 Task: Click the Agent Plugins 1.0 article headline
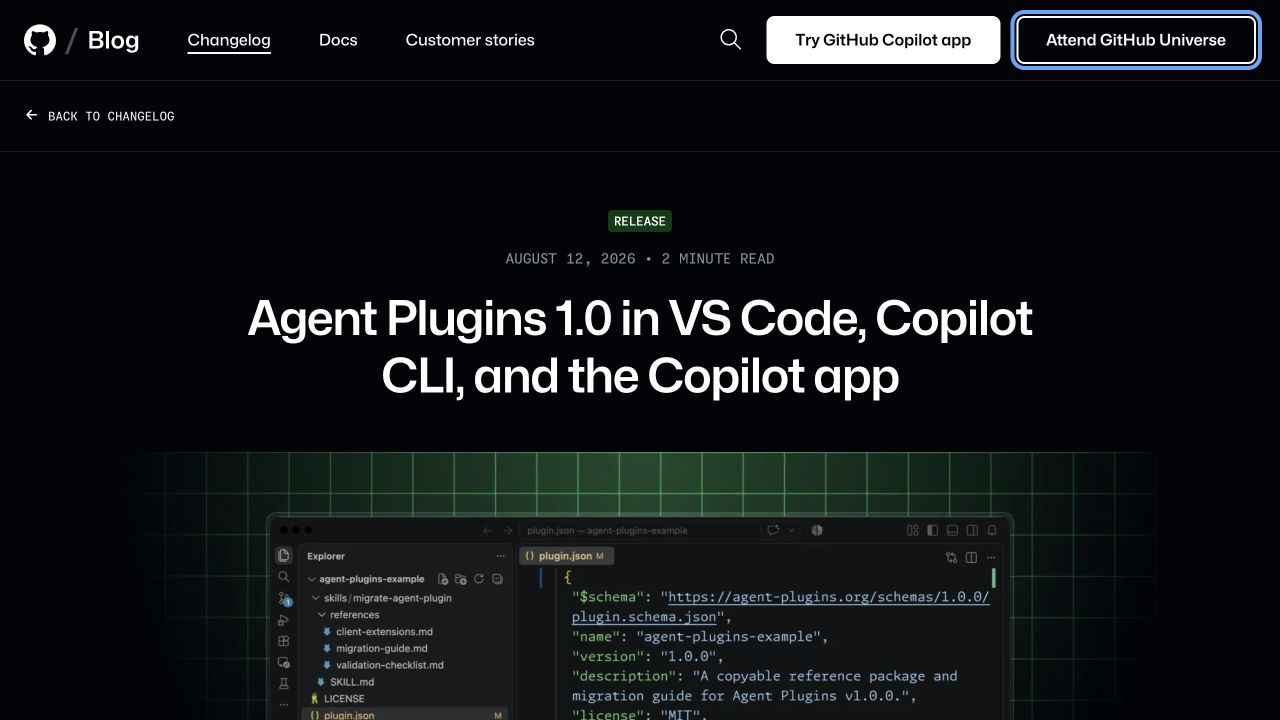[x=640, y=347]
